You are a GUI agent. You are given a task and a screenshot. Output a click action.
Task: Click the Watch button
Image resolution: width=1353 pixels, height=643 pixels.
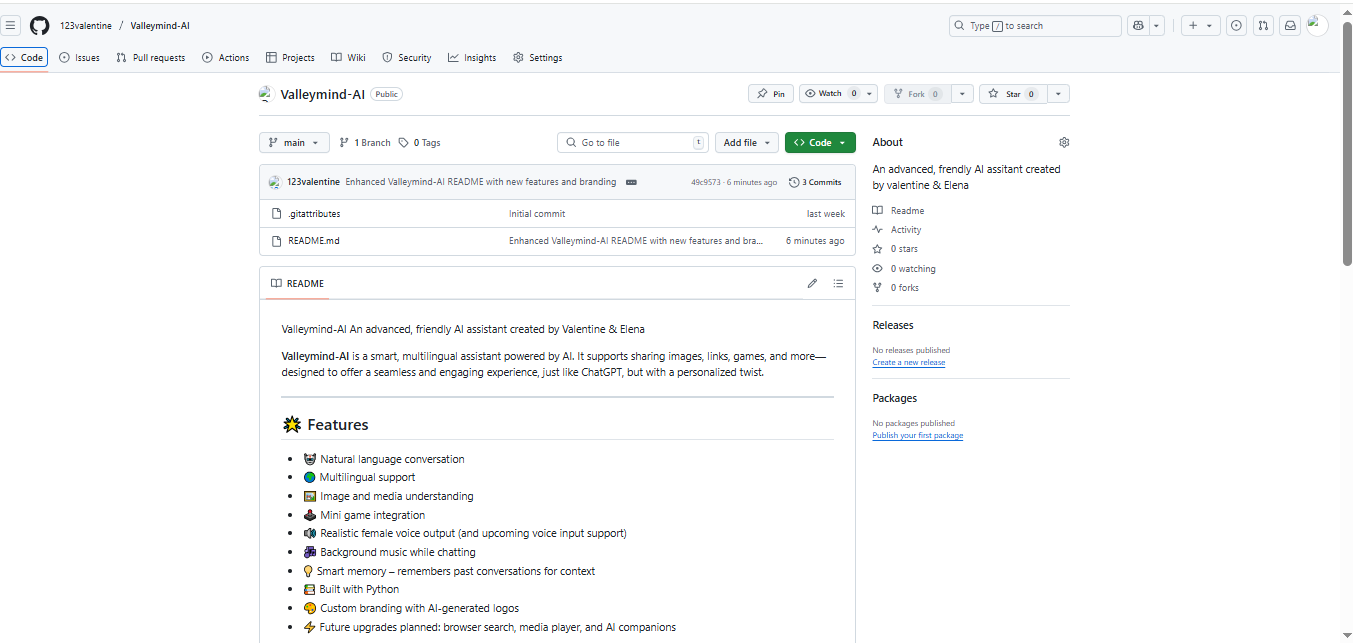tap(830, 94)
